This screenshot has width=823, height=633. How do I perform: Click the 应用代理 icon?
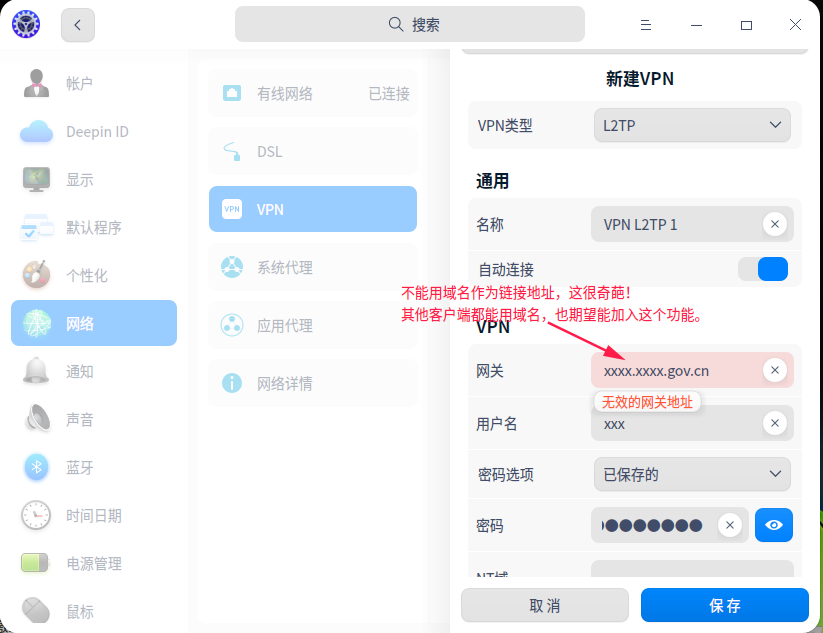pos(232,325)
